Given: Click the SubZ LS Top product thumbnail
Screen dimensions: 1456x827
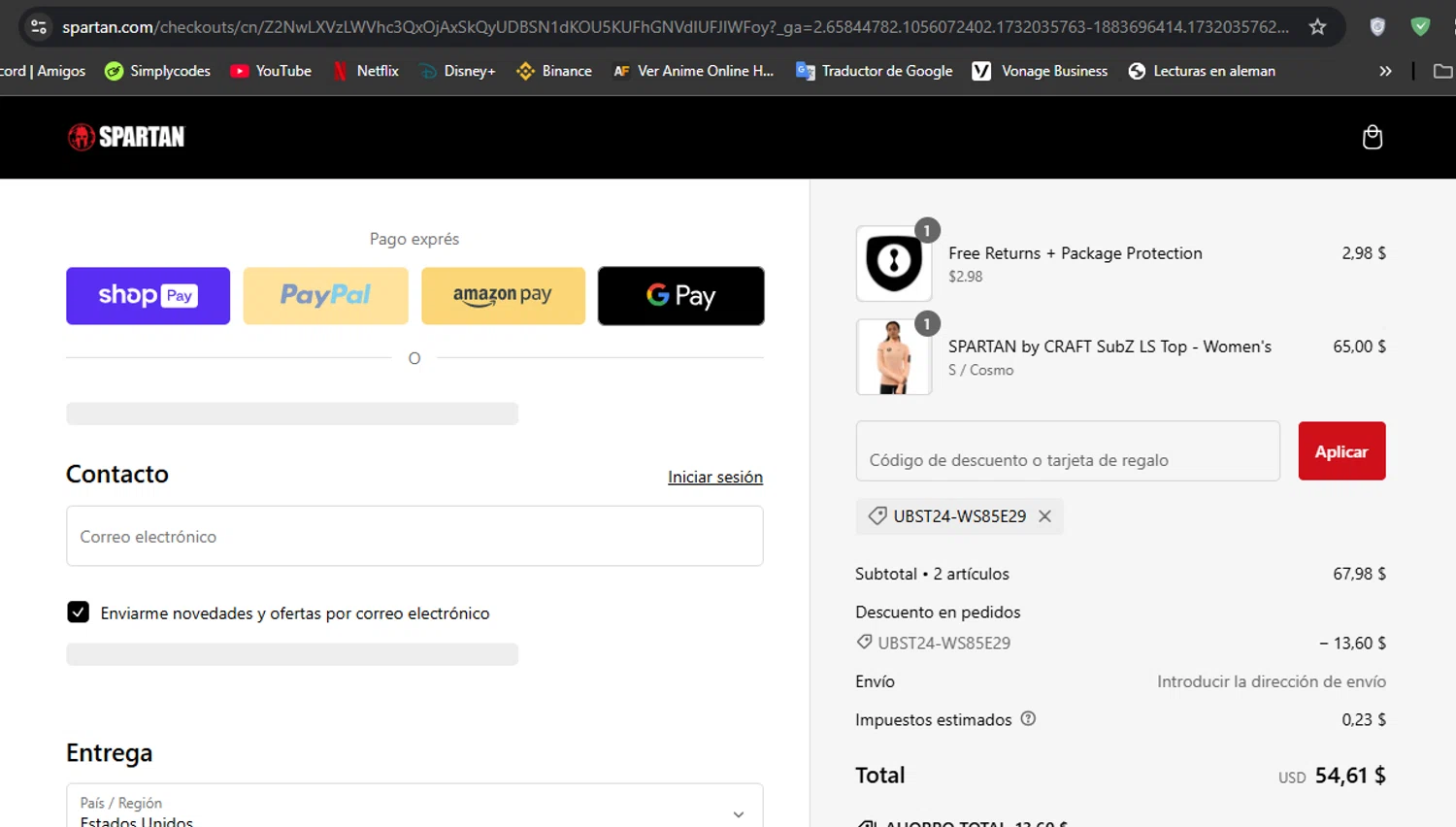Looking at the screenshot, I should tap(894, 357).
